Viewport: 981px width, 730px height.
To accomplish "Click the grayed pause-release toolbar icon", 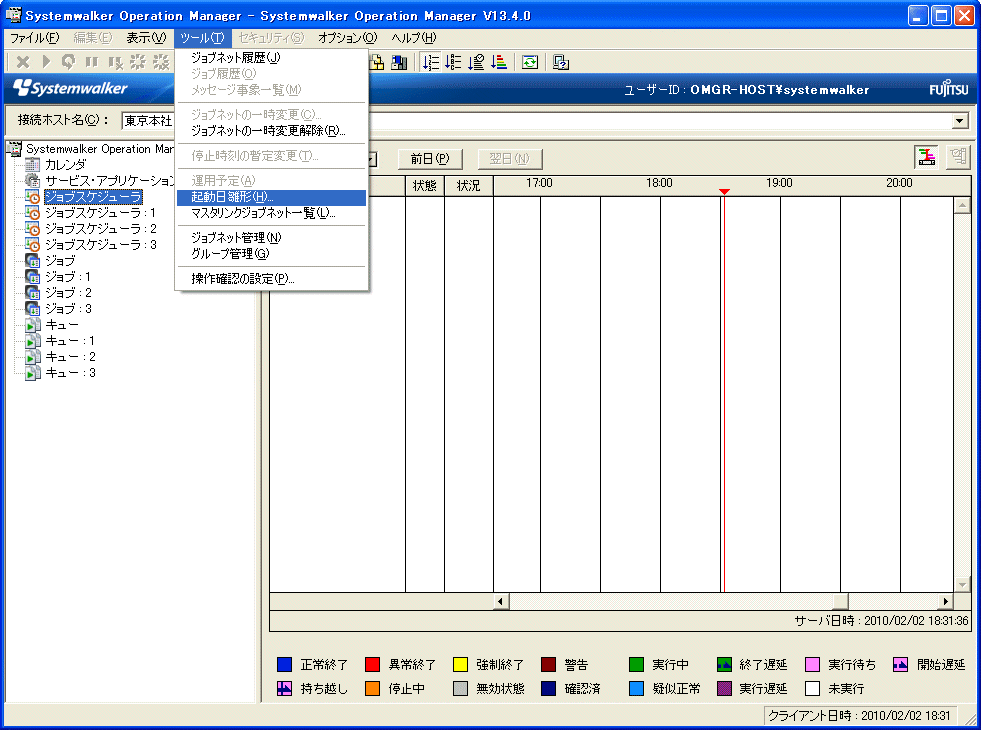I will pyautogui.click(x=115, y=62).
